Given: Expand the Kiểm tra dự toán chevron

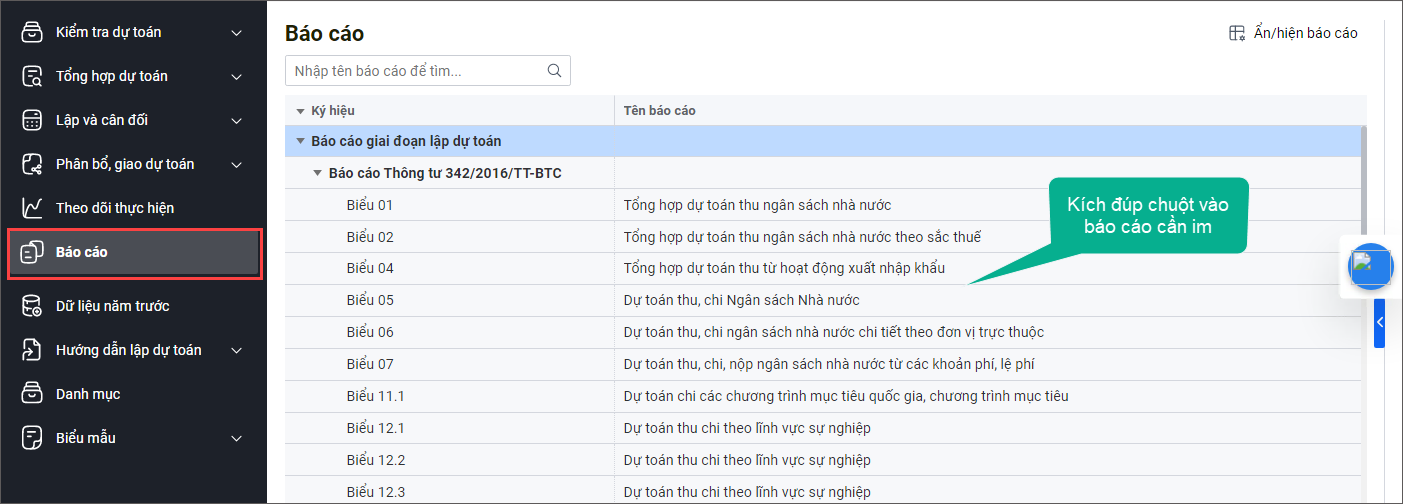Looking at the screenshot, I should 236,33.
